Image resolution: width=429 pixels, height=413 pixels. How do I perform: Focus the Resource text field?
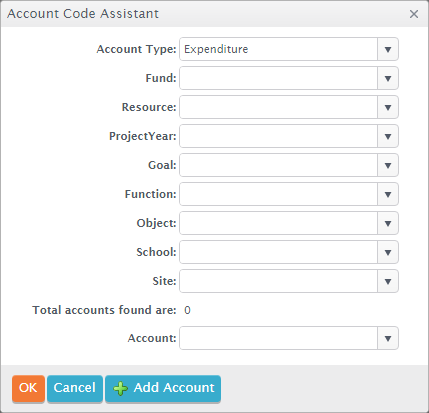(279, 107)
